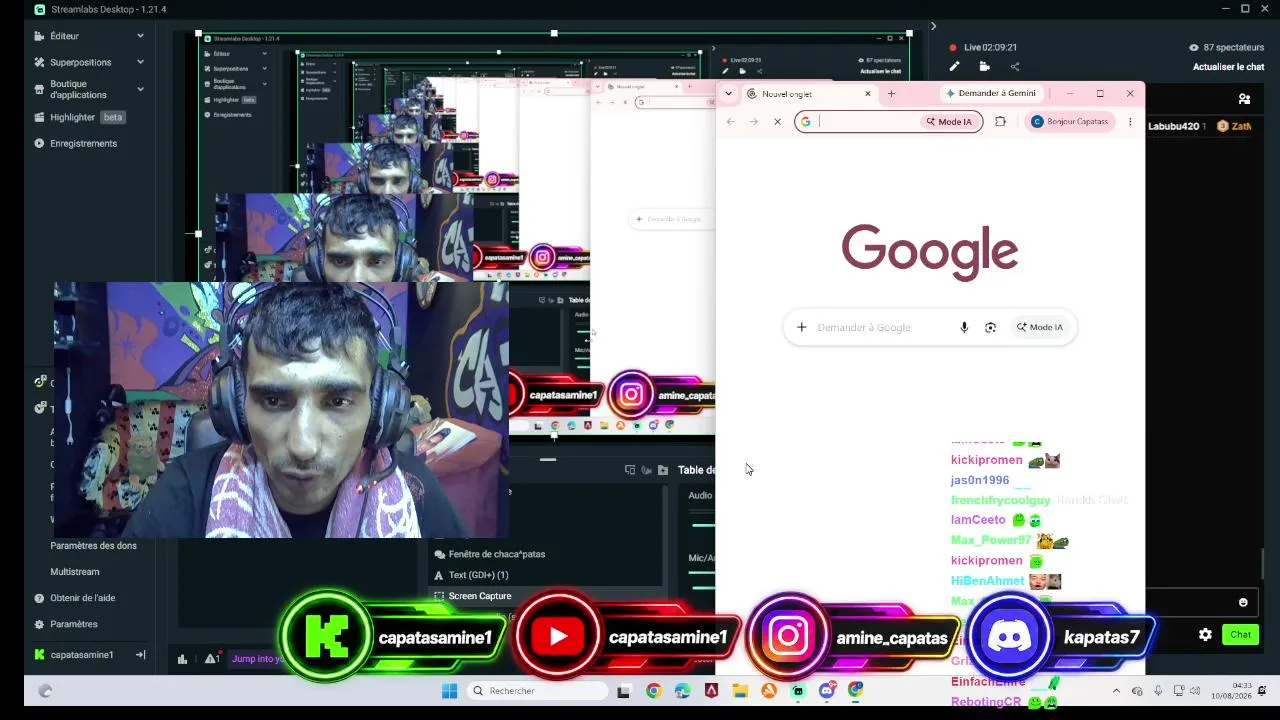Open the Éditeur section in Streamlabs sidebar
The width and height of the screenshot is (1280, 720).
(x=65, y=36)
